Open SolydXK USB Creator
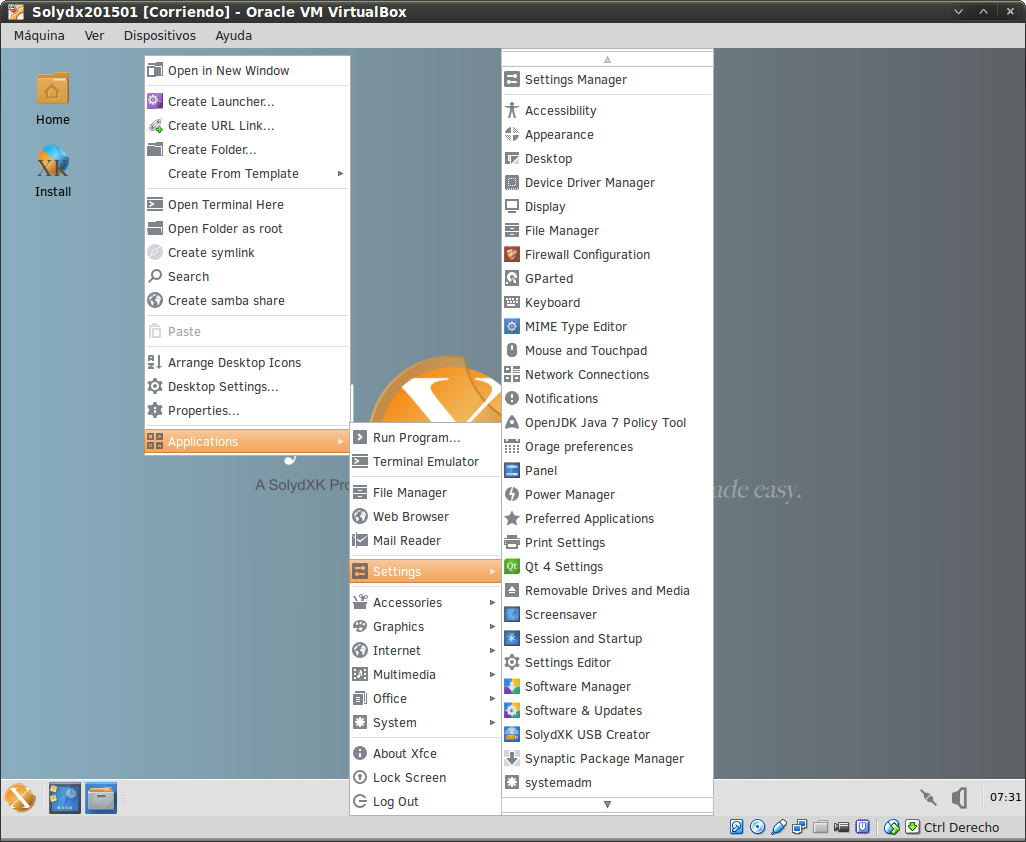Viewport: 1026px width, 842px height. (x=587, y=735)
